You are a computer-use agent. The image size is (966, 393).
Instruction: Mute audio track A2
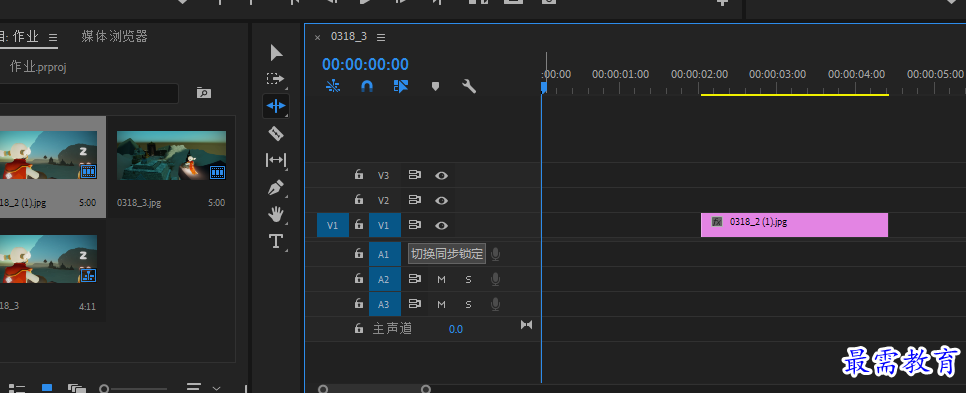coord(441,280)
